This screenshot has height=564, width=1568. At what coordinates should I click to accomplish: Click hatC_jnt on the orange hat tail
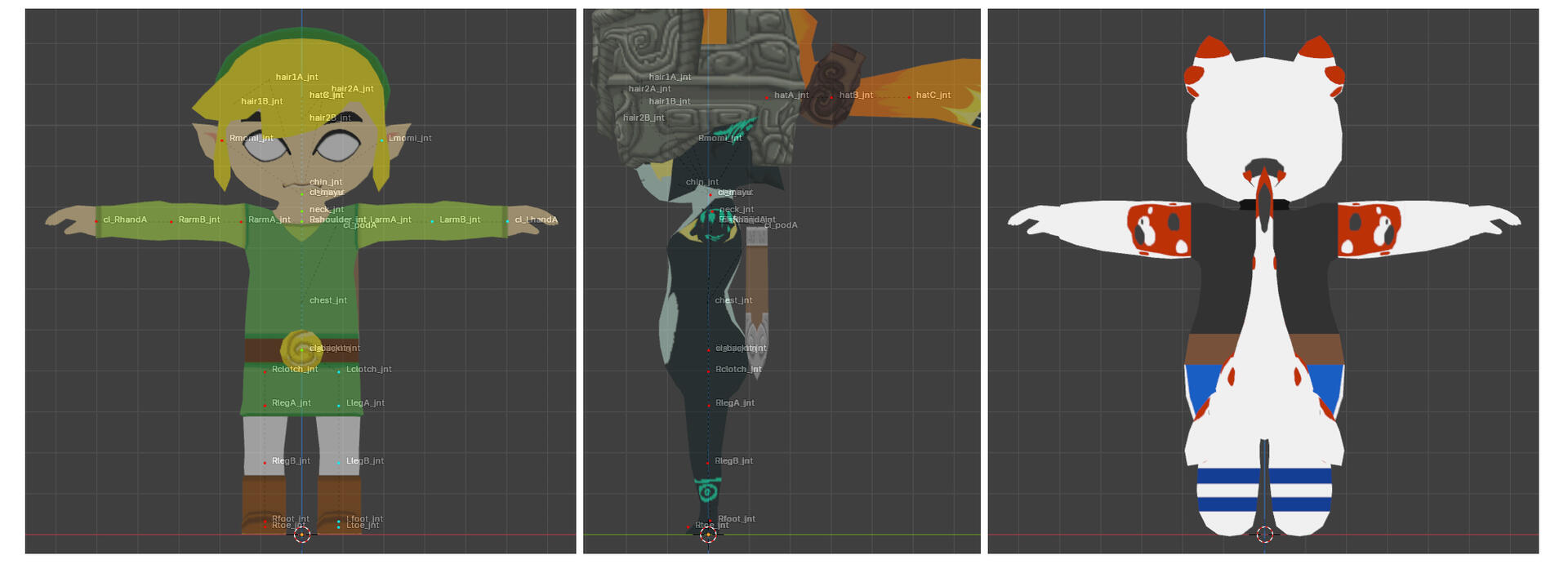click(933, 95)
